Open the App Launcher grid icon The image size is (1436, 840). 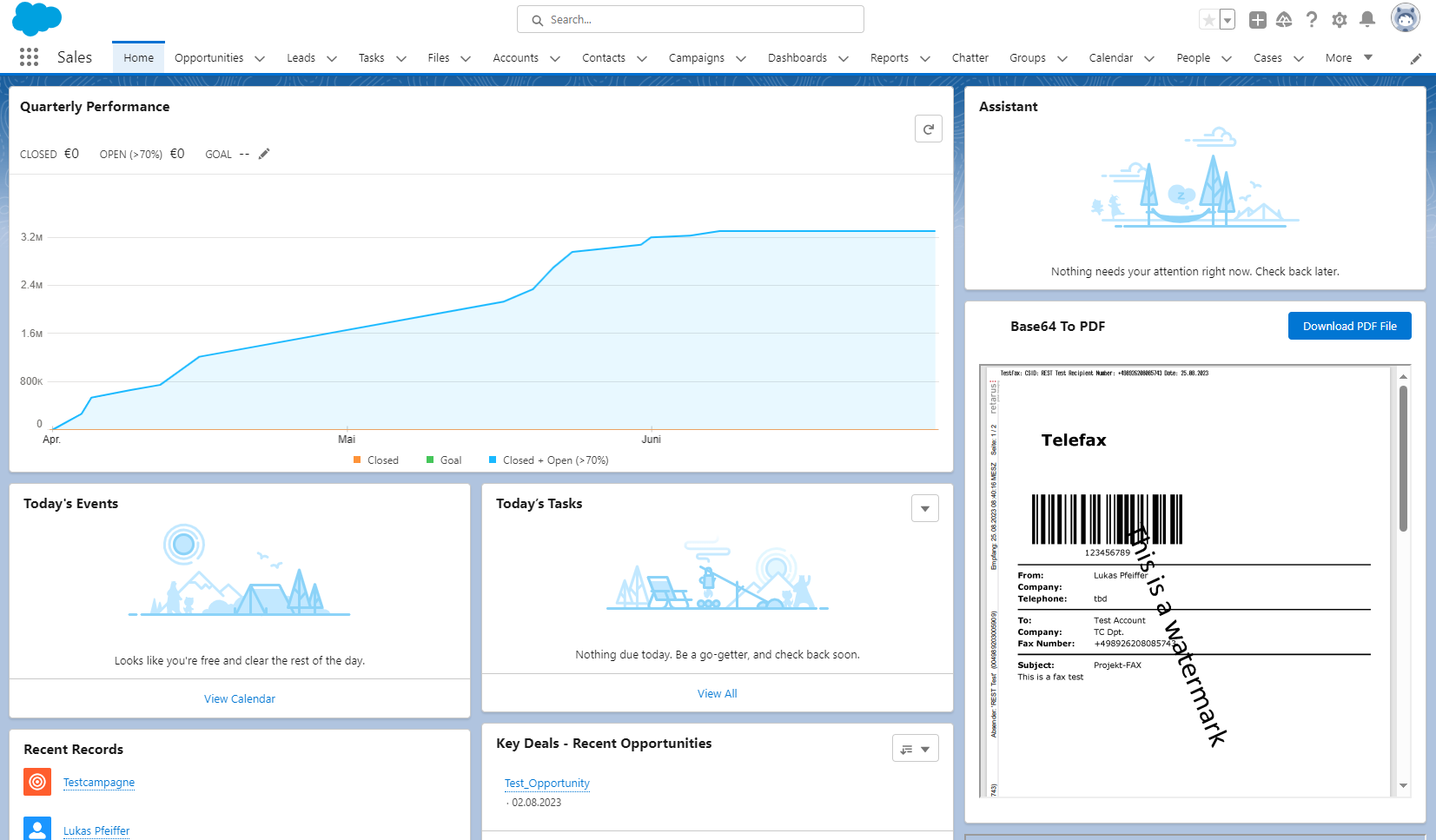click(x=29, y=57)
